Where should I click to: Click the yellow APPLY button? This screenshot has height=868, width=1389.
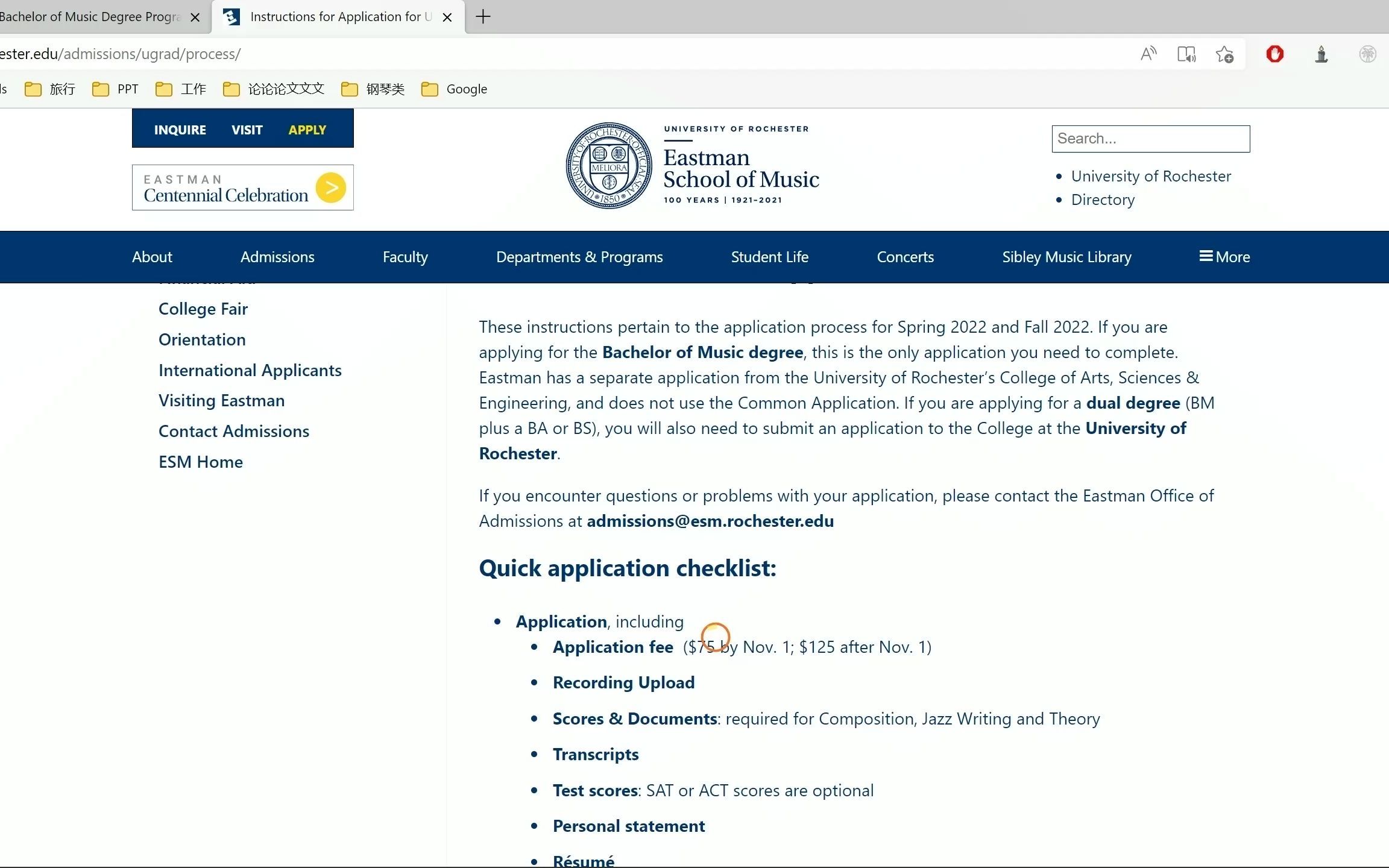tap(307, 130)
